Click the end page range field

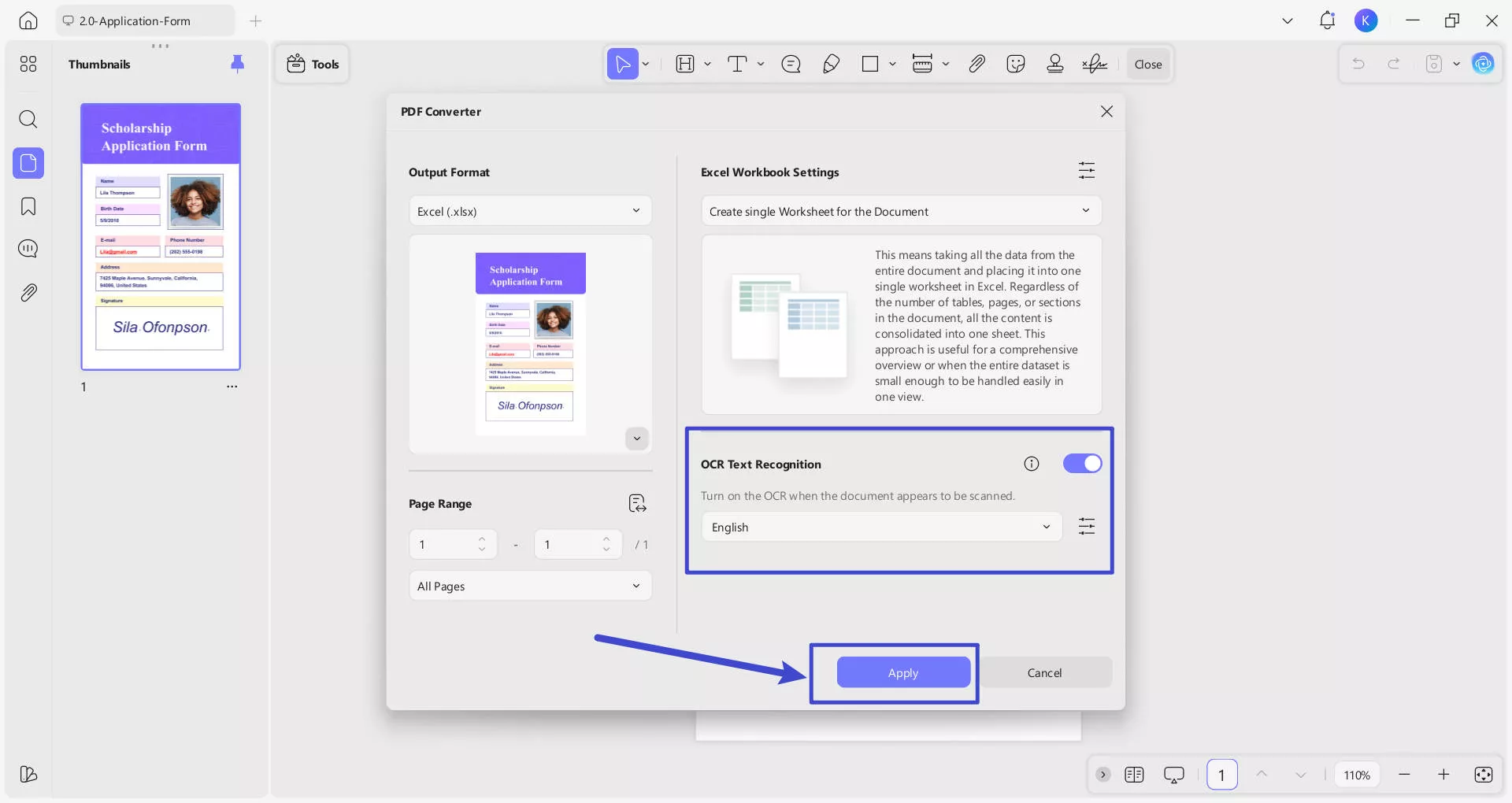click(x=578, y=544)
